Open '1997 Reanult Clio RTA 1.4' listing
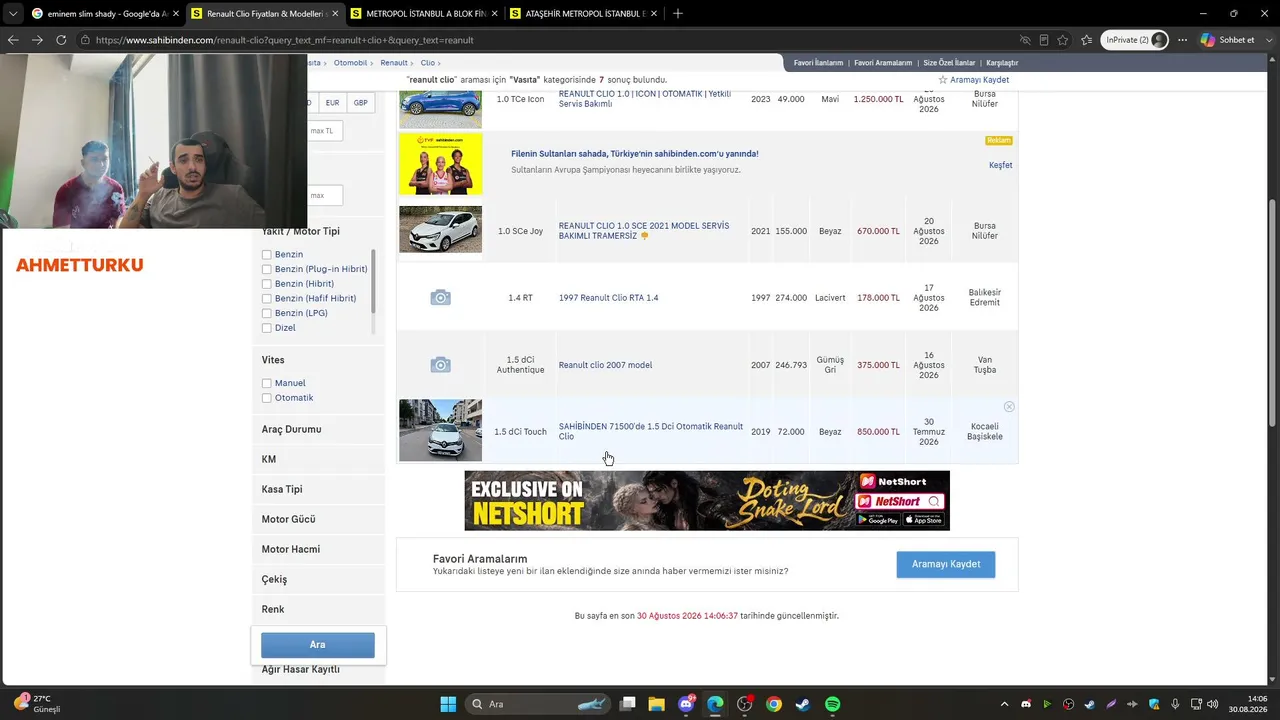The width and height of the screenshot is (1280, 720). coord(608,298)
